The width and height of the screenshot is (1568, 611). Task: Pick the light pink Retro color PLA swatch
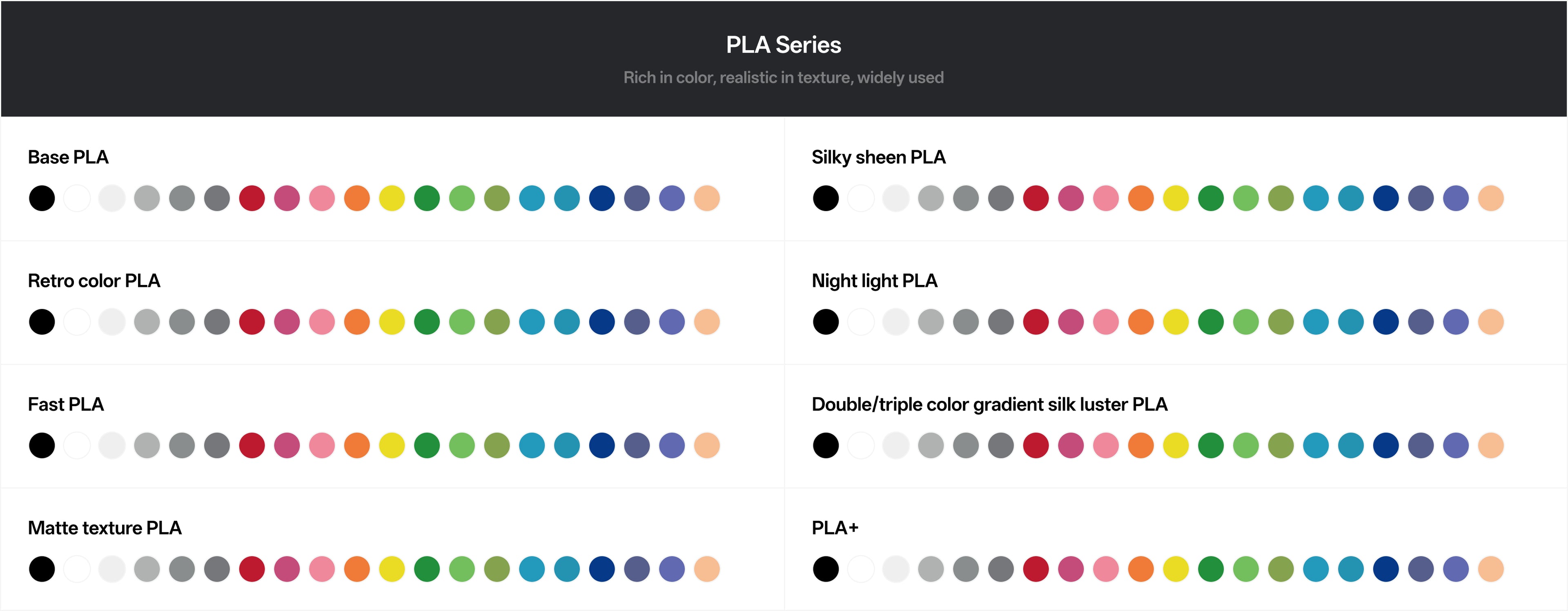[322, 322]
